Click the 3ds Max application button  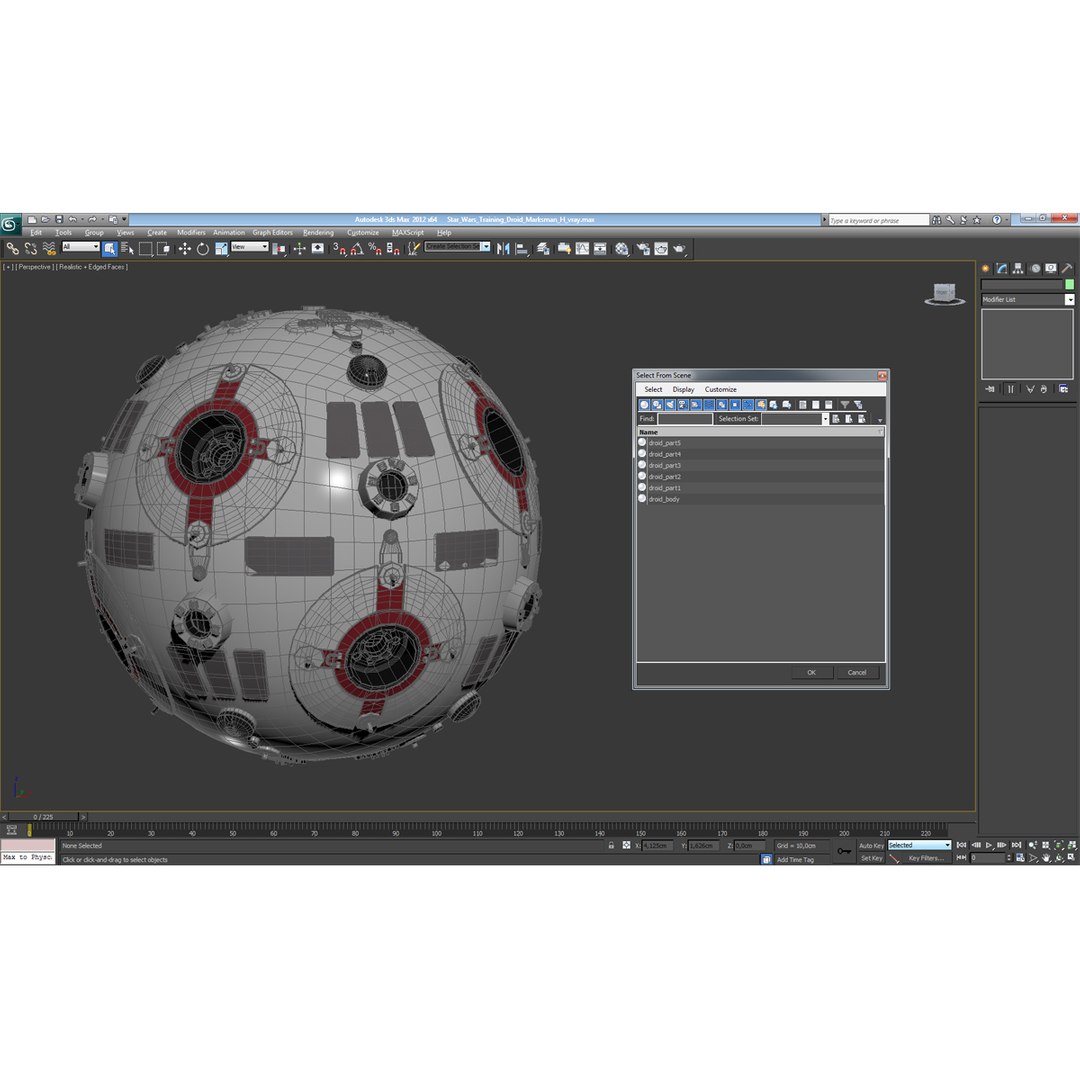[x=10, y=225]
